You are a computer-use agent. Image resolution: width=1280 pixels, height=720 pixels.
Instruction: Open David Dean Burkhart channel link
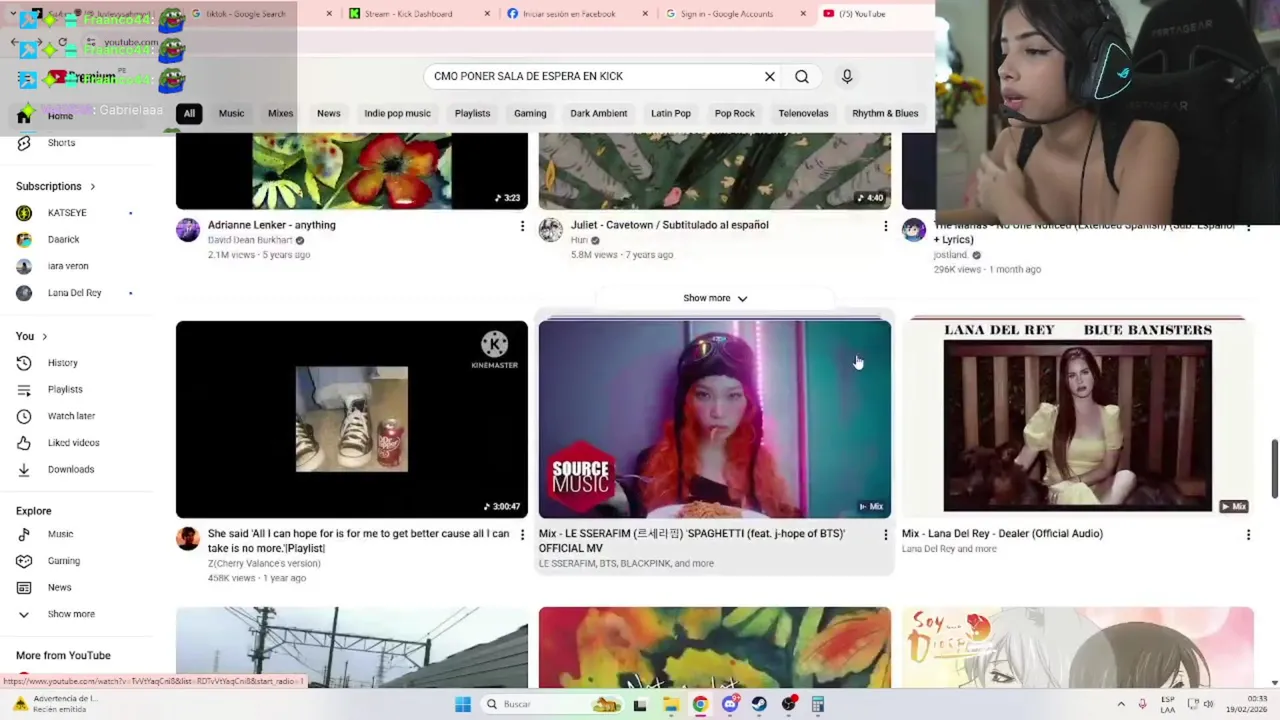click(250, 240)
